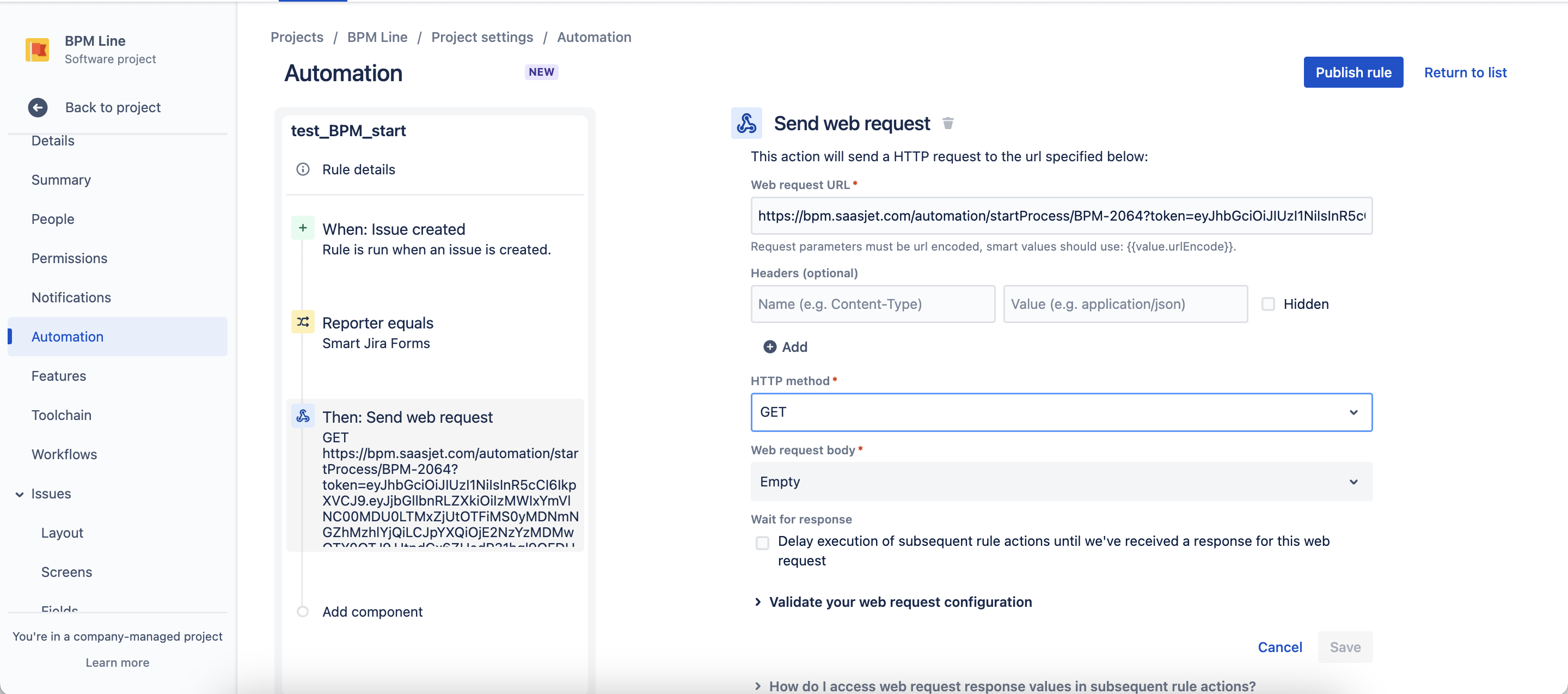
Task: Click the yellow Reporter equals condition icon
Action: click(303, 322)
